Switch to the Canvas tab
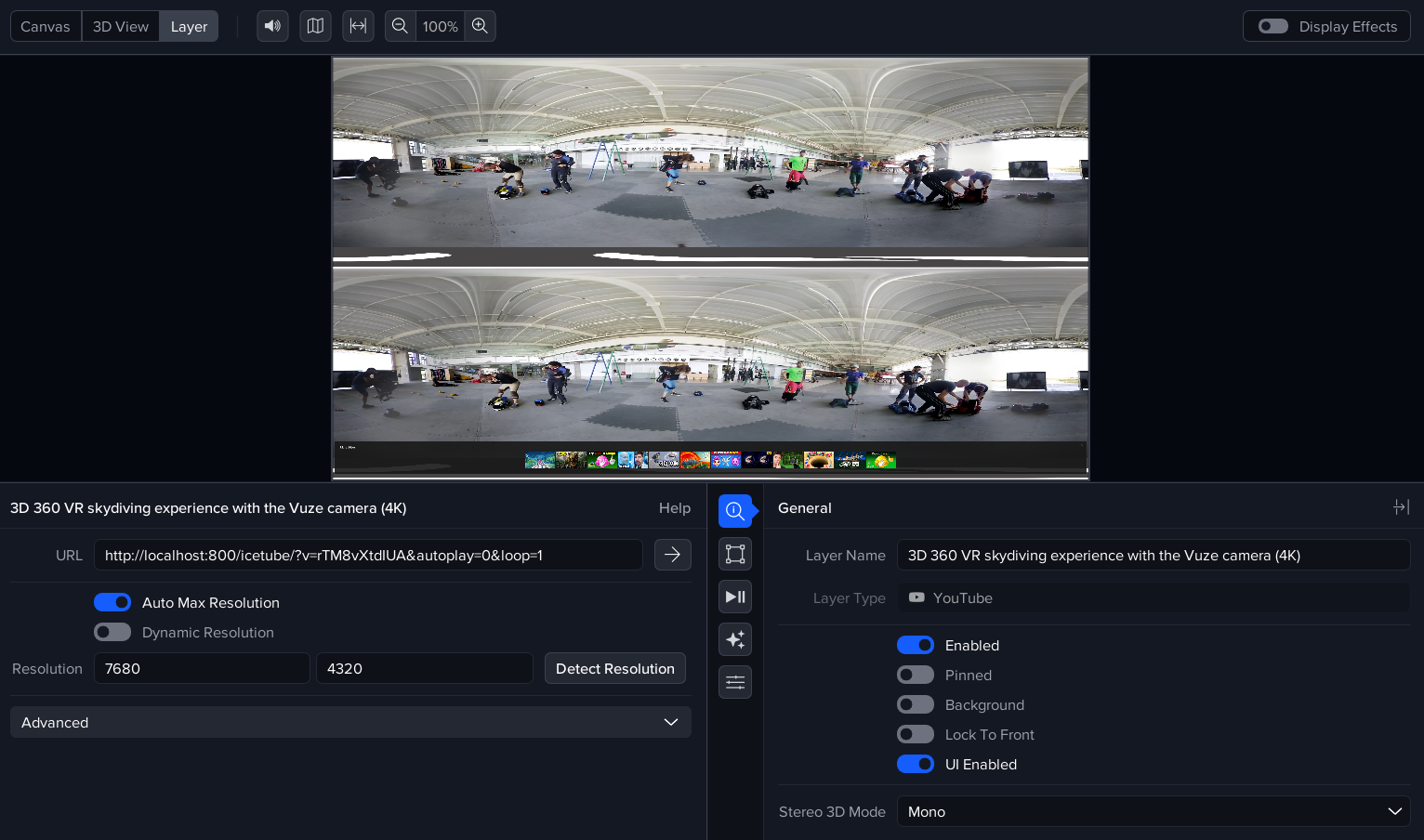Viewport: 1424px width, 840px height. pyautogui.click(x=46, y=26)
